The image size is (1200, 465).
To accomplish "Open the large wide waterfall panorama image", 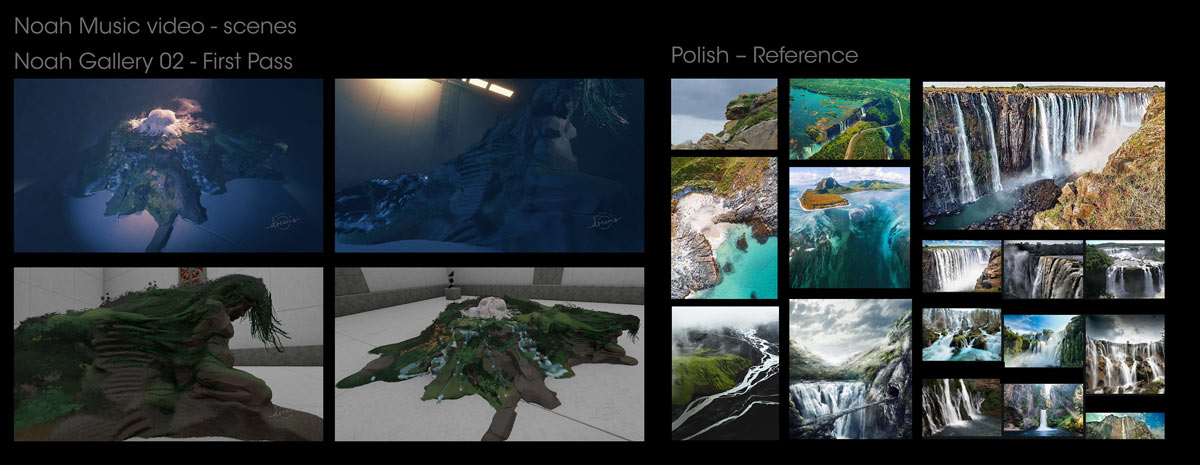I will [1043, 156].
